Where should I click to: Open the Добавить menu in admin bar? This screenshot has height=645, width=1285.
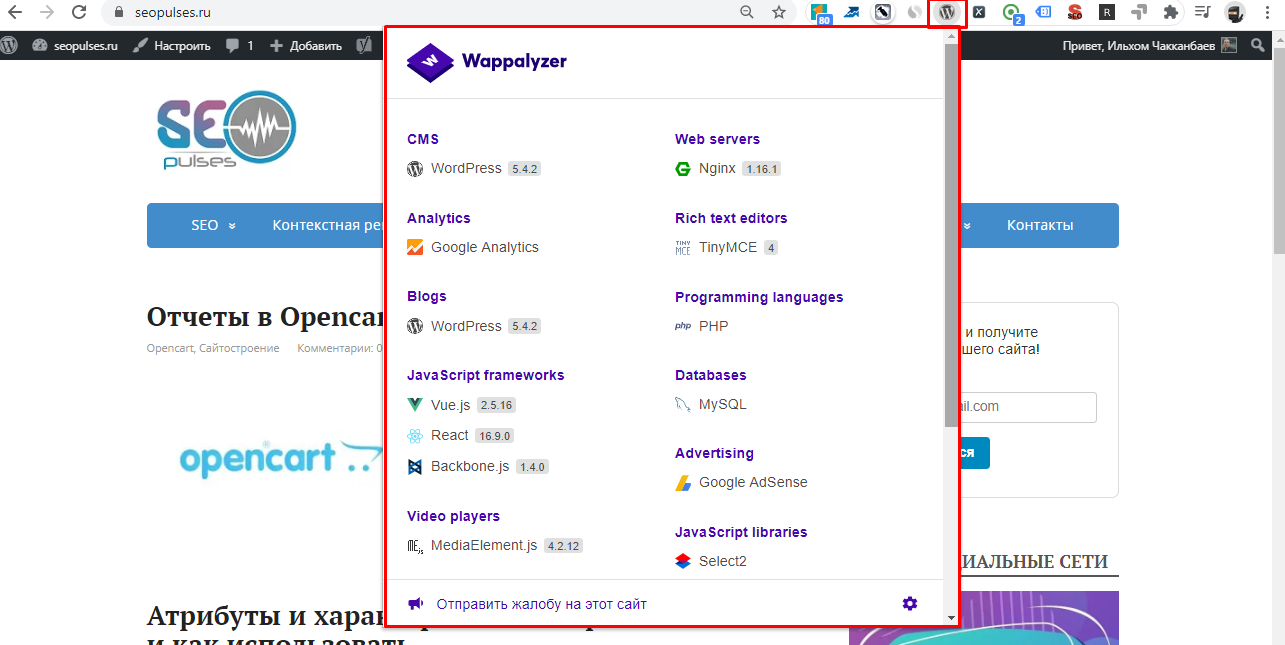pyautogui.click(x=306, y=45)
